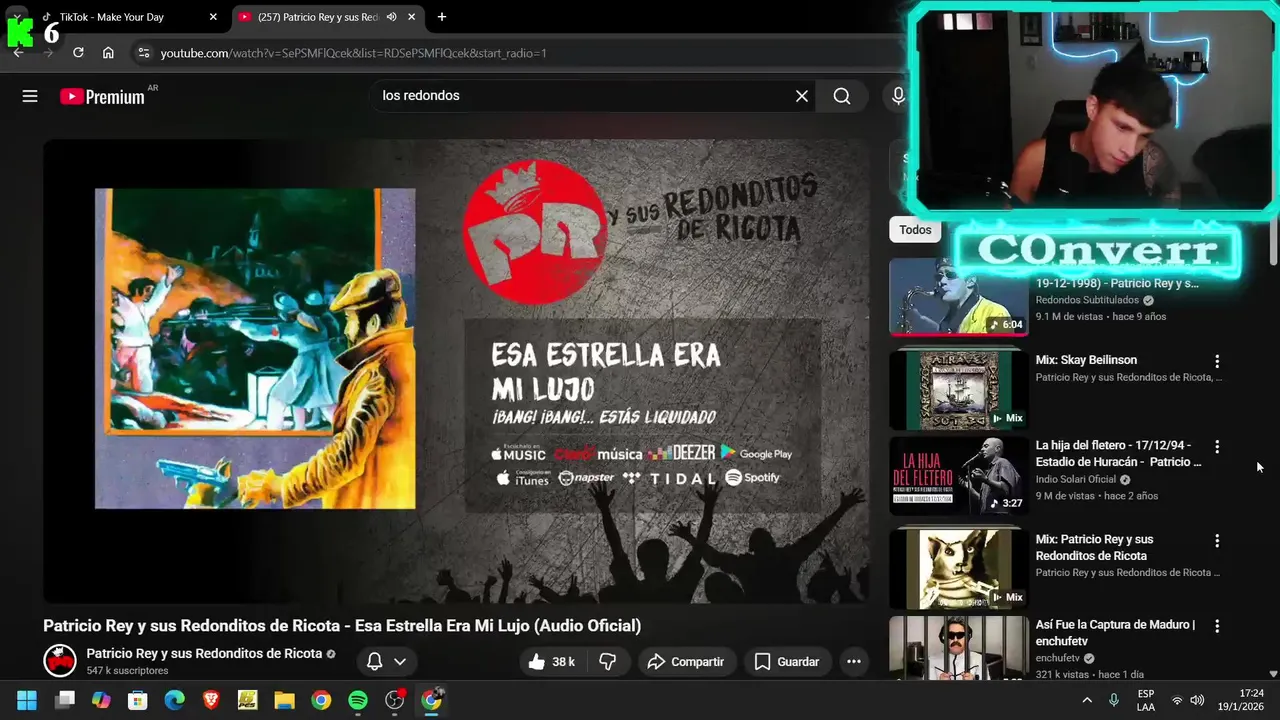Start voice search with microphone icon

tap(898, 96)
